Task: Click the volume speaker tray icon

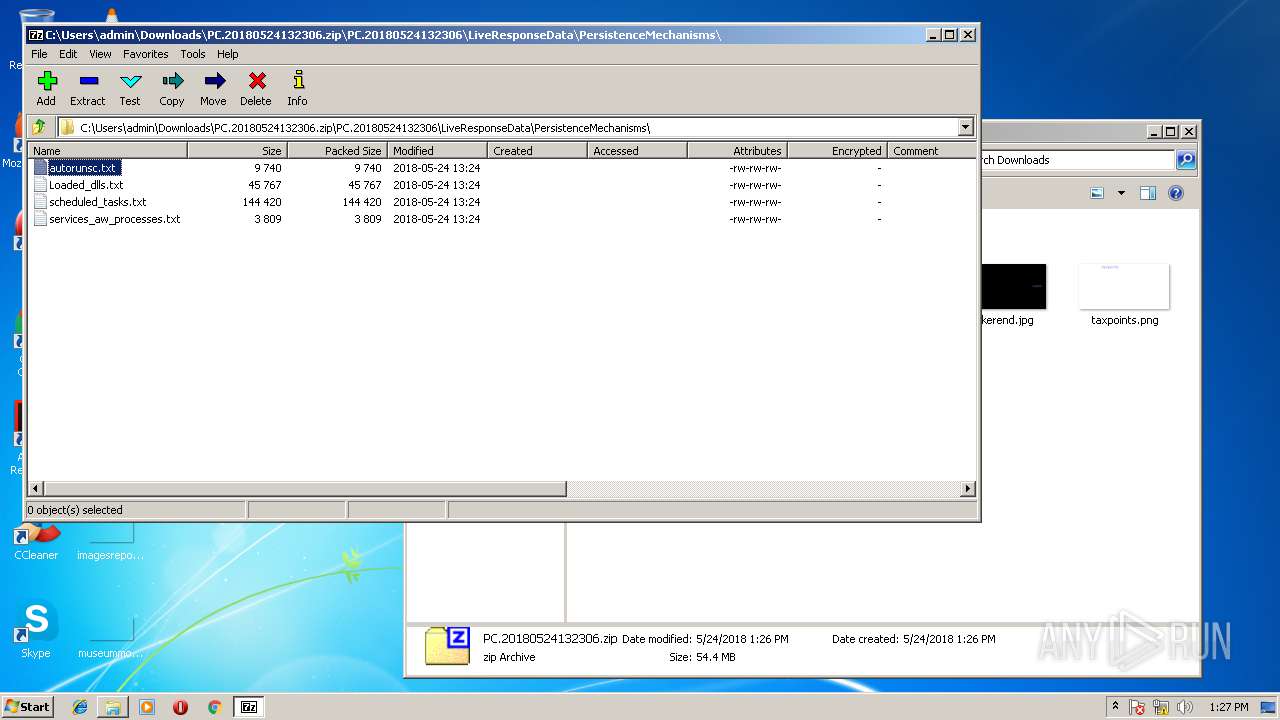Action: [1185, 707]
